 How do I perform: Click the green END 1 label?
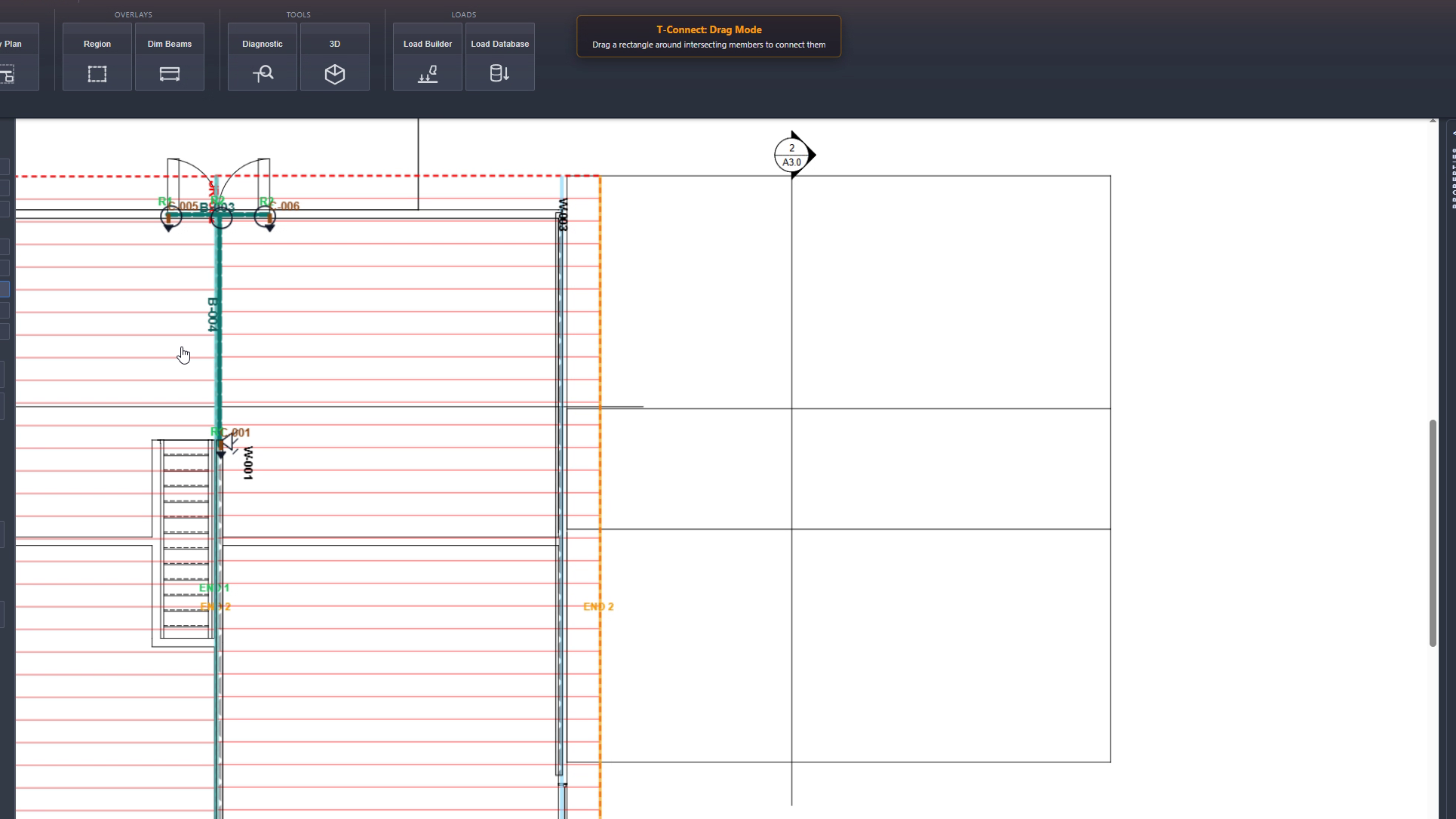click(x=214, y=587)
